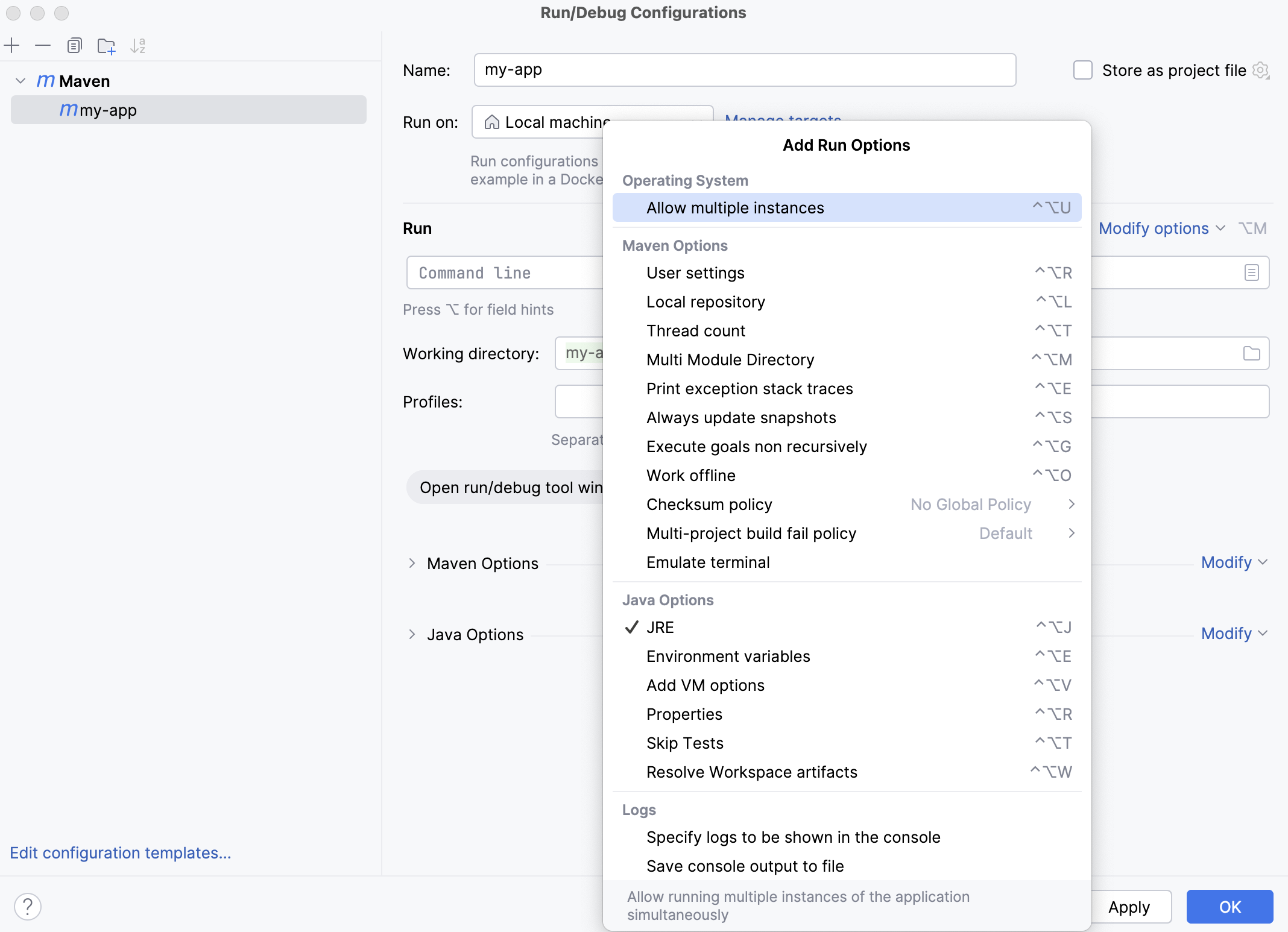
Task: Add a new run configuration with the plus icon
Action: pos(13,45)
